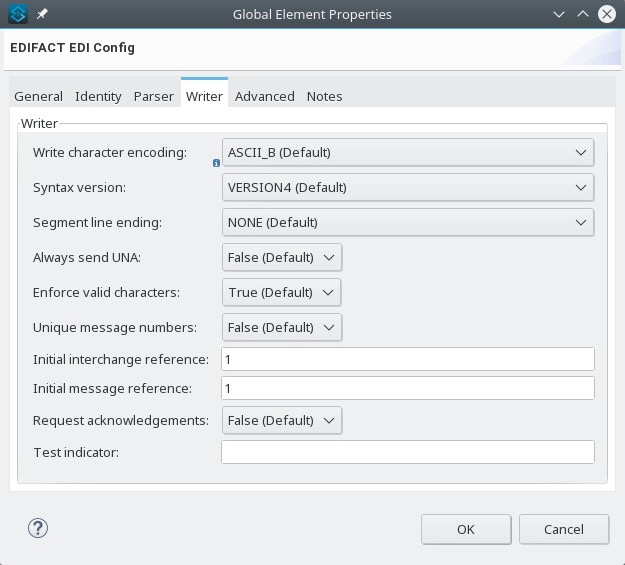Switch to the Parser tab
The width and height of the screenshot is (625, 565).
153,96
